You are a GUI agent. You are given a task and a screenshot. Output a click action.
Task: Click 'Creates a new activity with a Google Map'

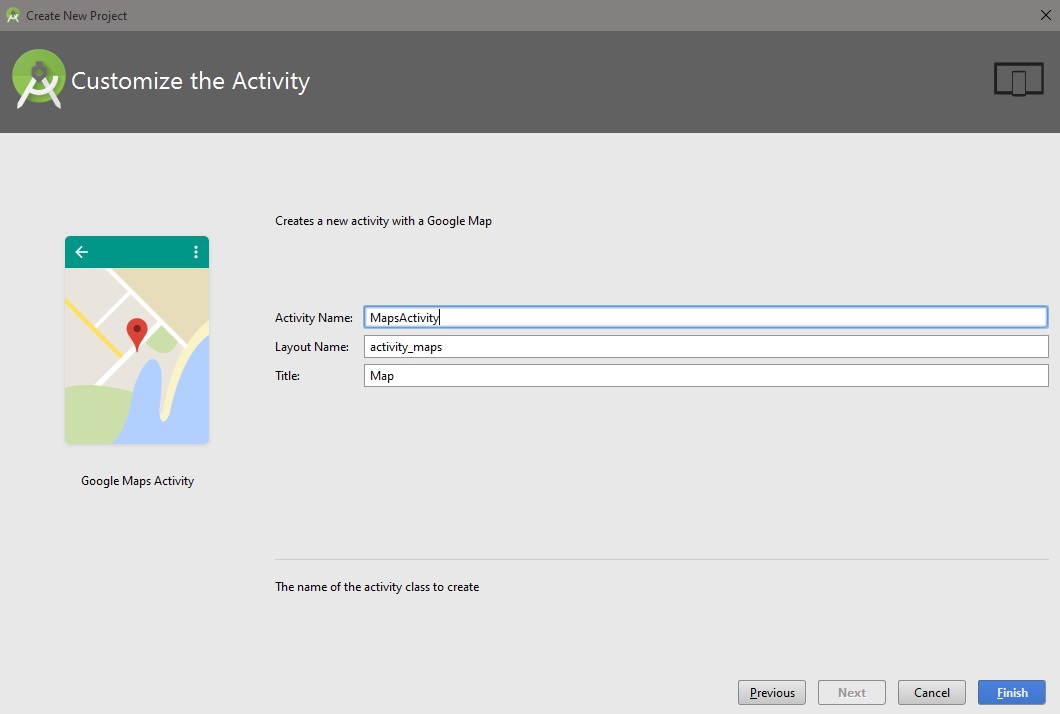coord(383,221)
